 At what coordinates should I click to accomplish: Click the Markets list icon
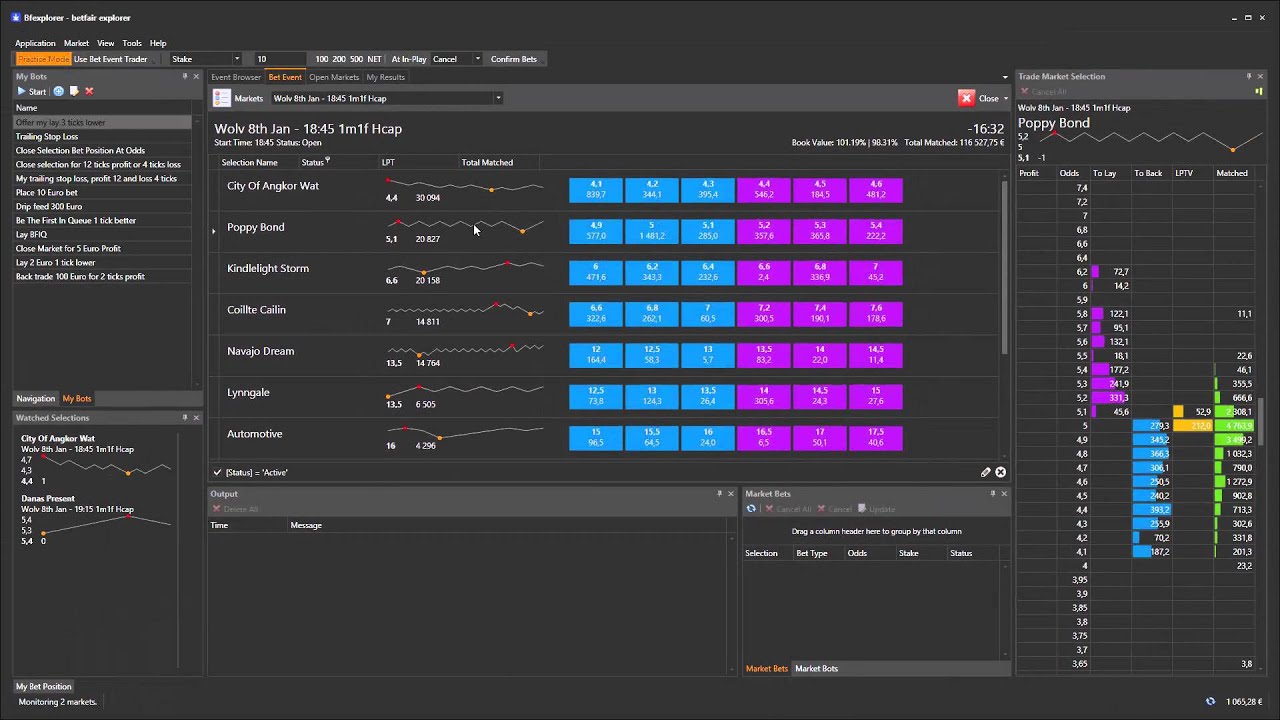(x=222, y=98)
